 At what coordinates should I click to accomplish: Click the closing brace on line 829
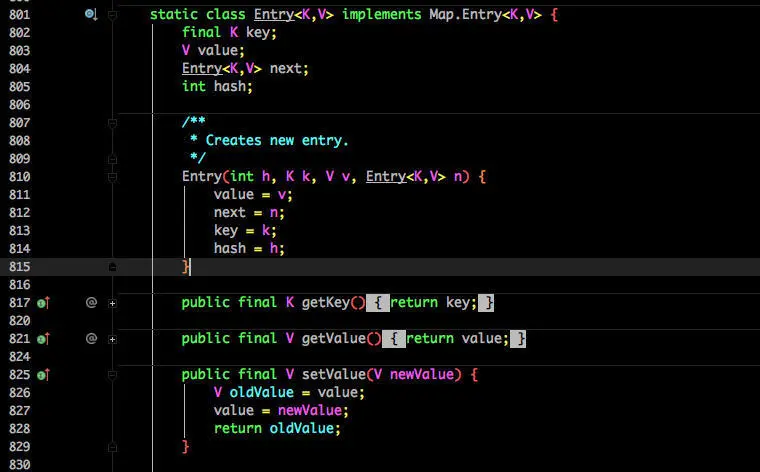(185, 446)
